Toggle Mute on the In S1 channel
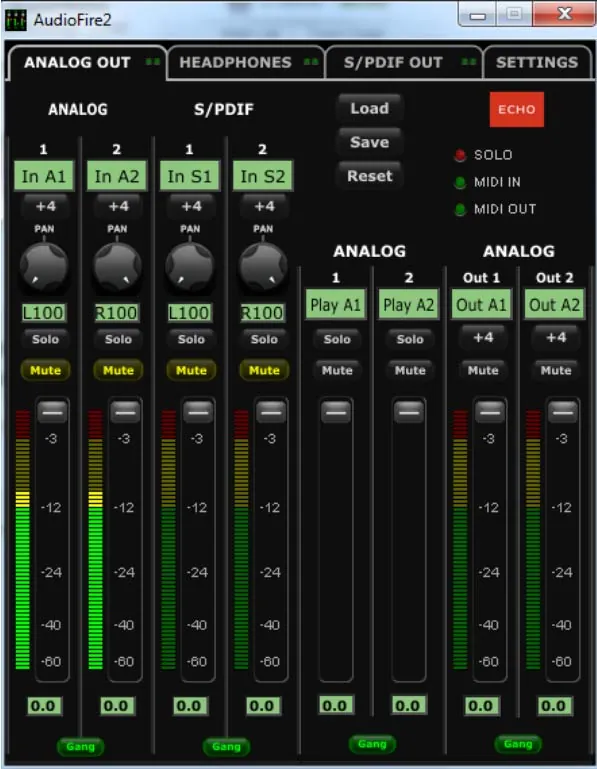Image resolution: width=597 pixels, height=769 pixels. coord(191,370)
